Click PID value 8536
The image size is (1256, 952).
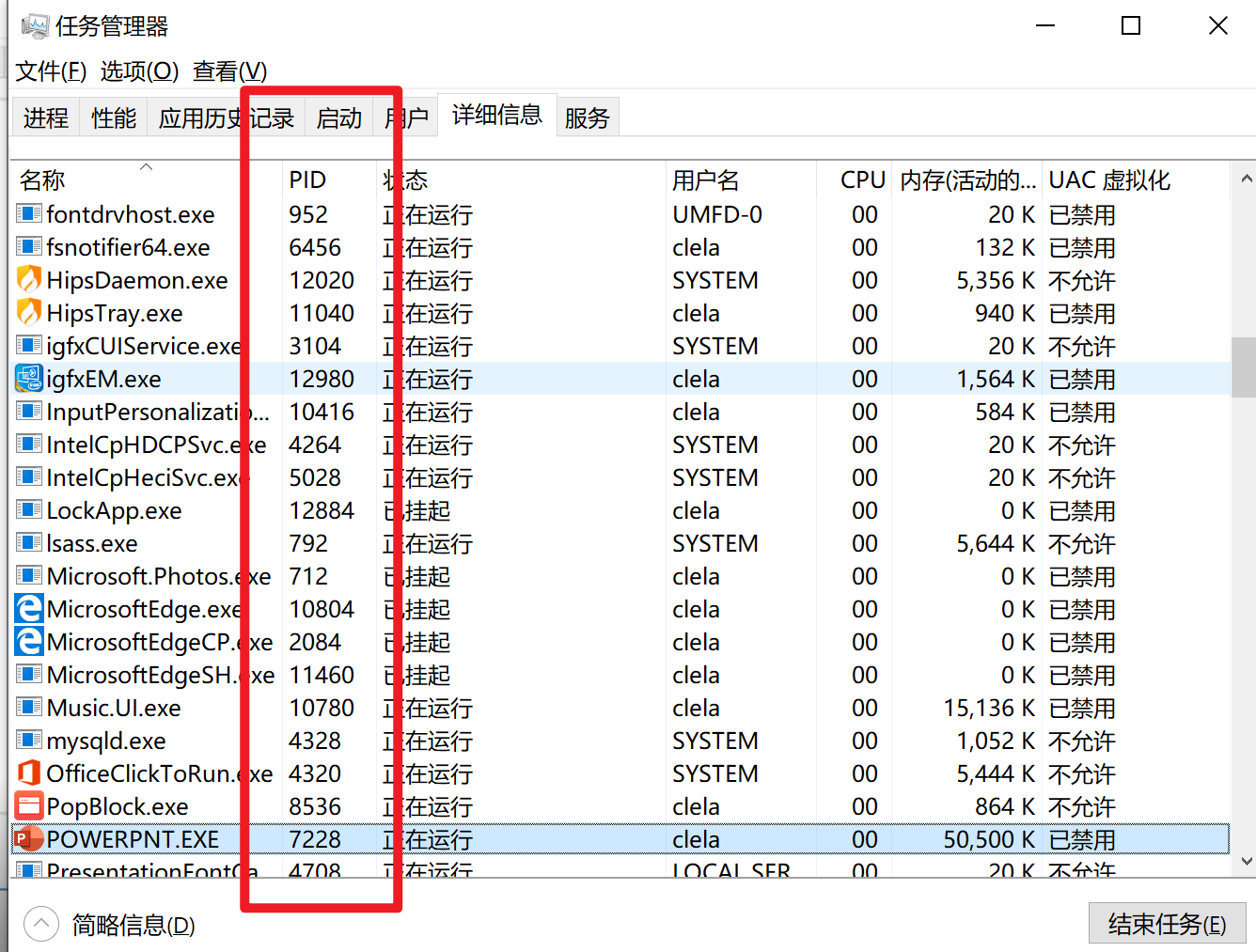tap(315, 806)
